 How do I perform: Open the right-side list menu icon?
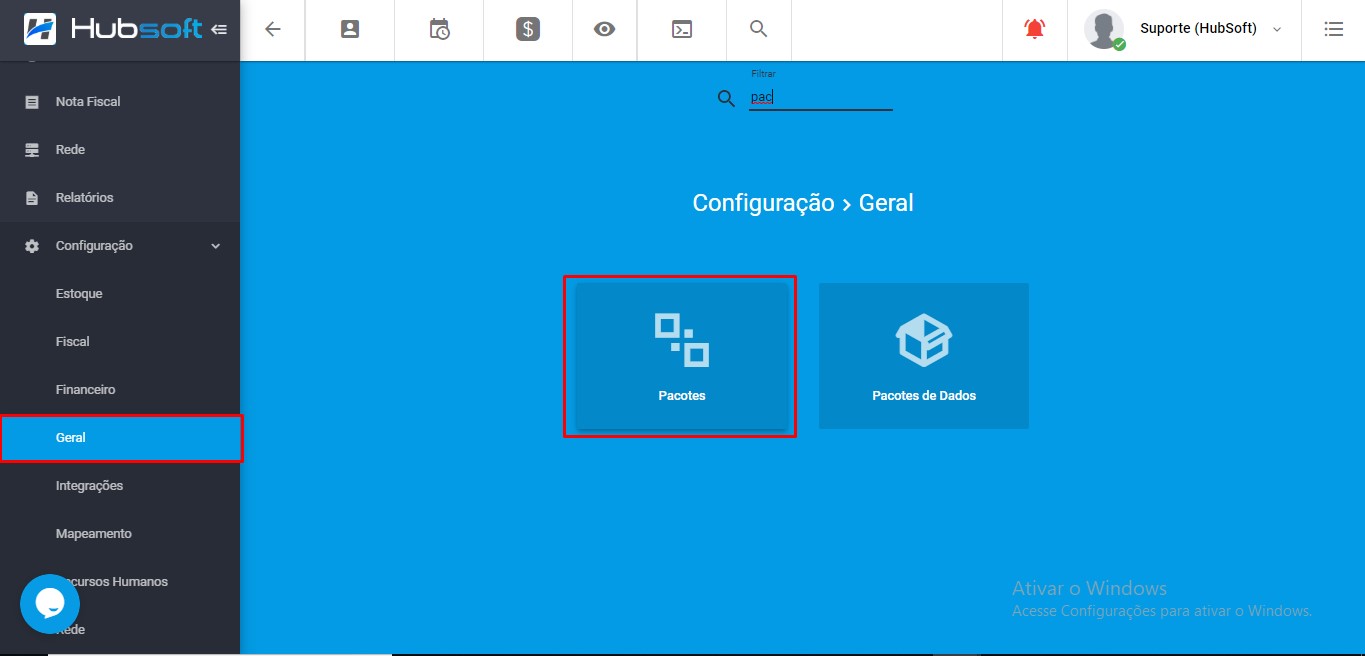1333,29
